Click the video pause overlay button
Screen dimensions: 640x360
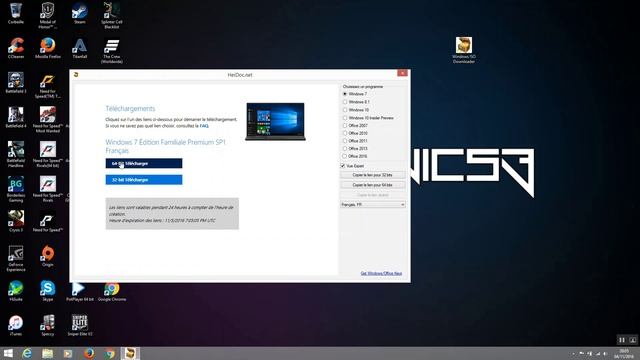622,340
